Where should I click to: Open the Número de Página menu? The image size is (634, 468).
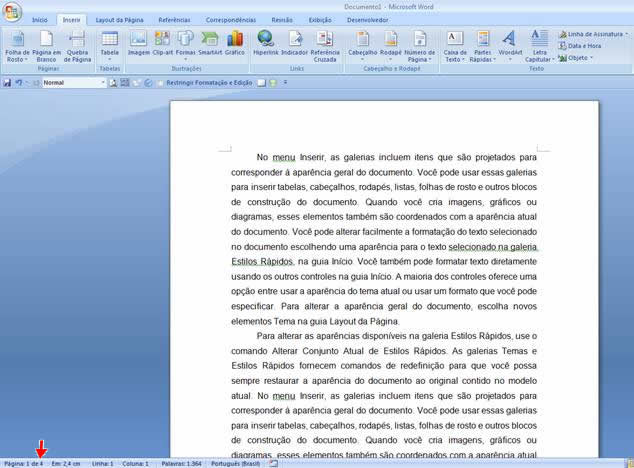click(420, 47)
